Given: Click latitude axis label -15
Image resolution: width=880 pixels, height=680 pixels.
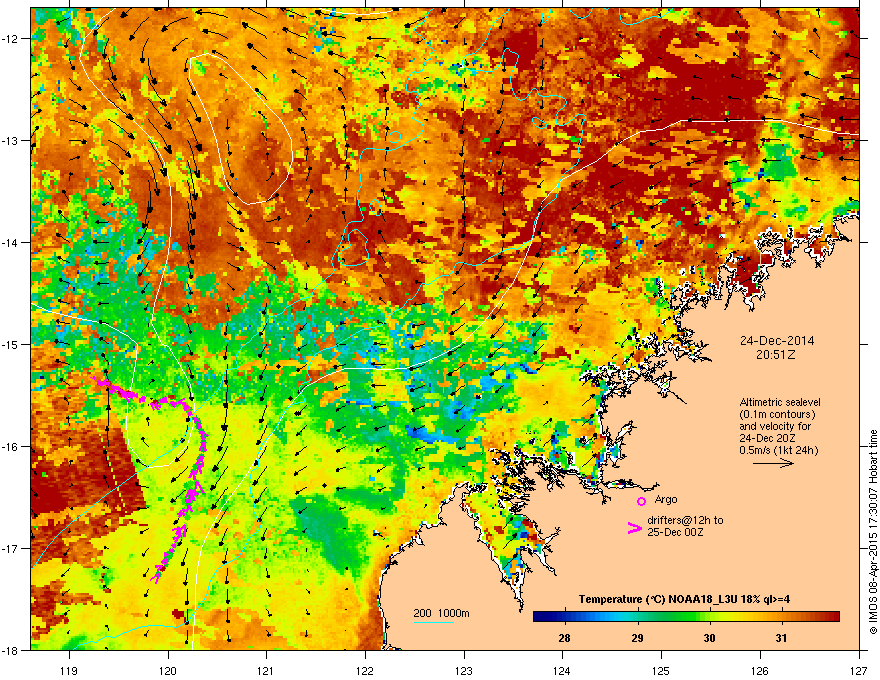Looking at the screenshot, I should point(11,344).
